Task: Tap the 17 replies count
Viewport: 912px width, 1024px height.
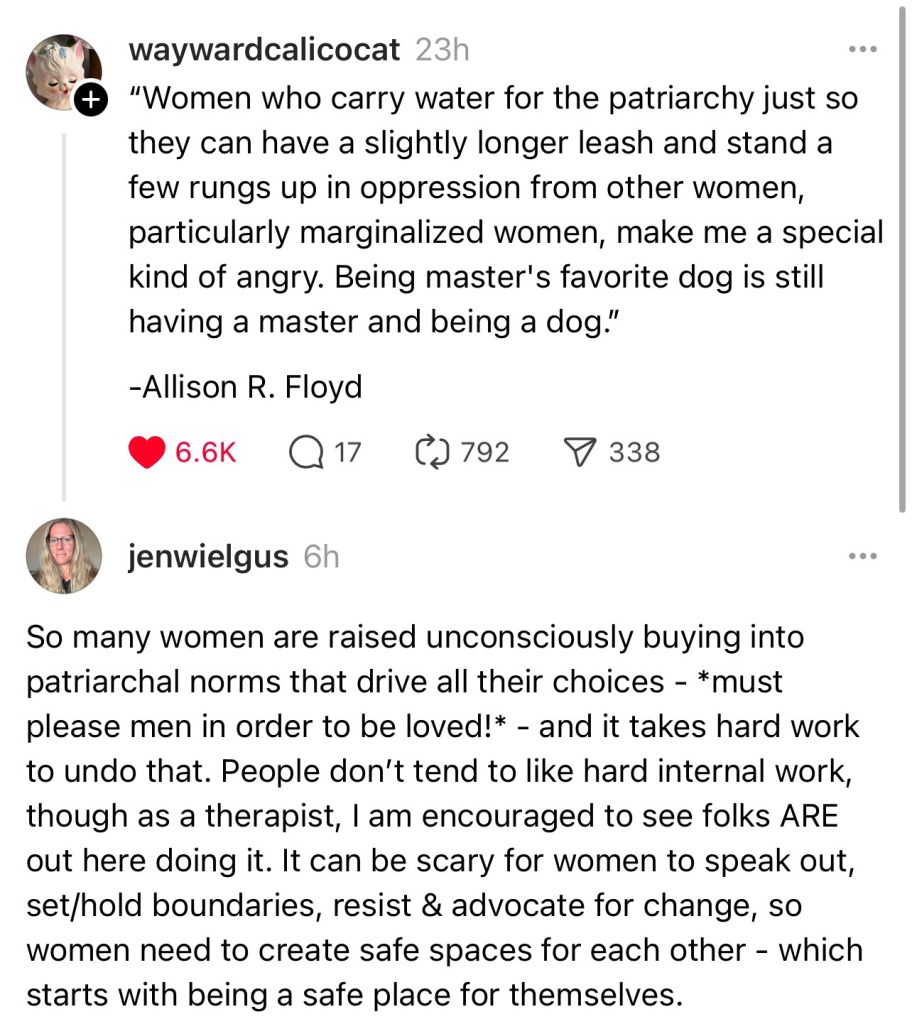Action: point(346,453)
